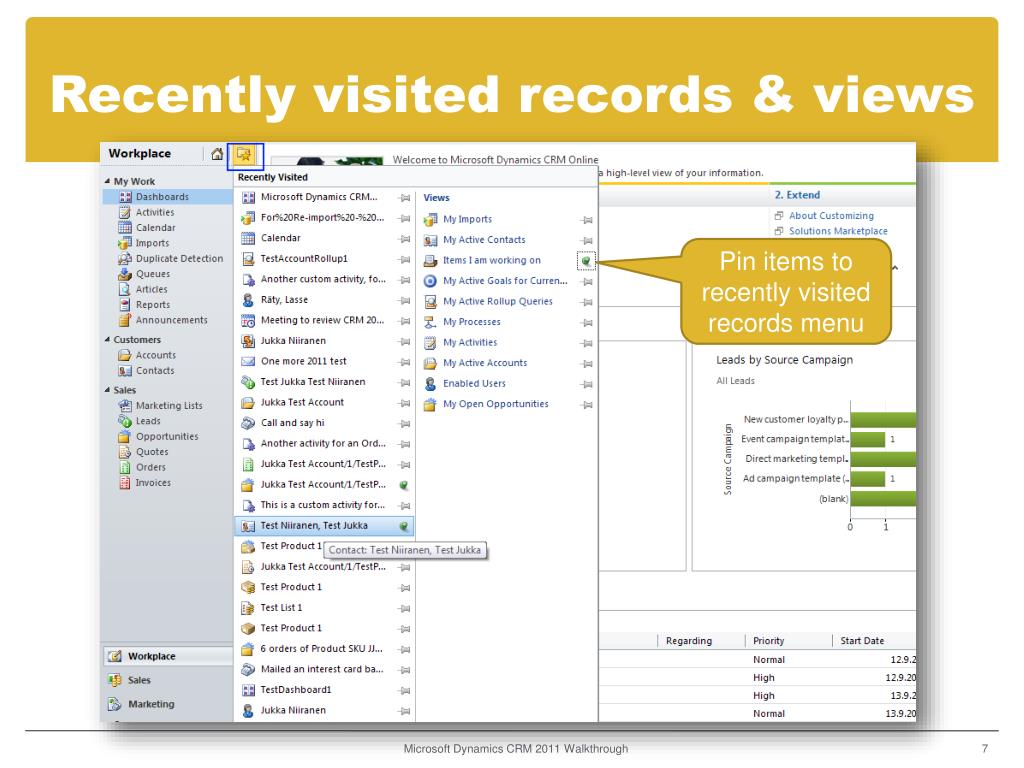Open Another activity for an Ord... entry
The height and width of the screenshot is (768, 1024).
point(323,443)
